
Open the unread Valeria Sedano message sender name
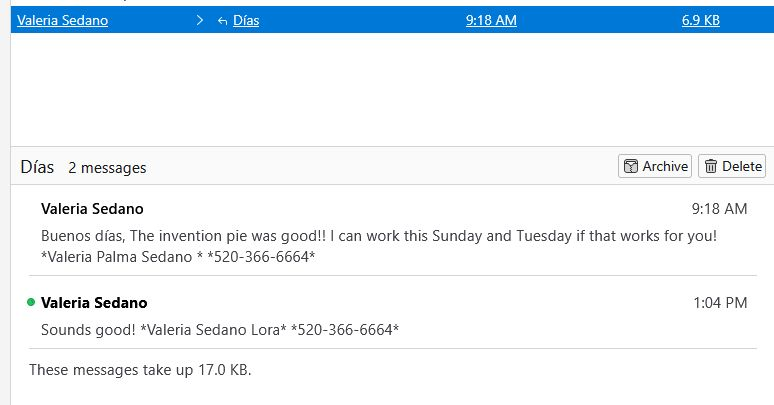click(x=94, y=302)
